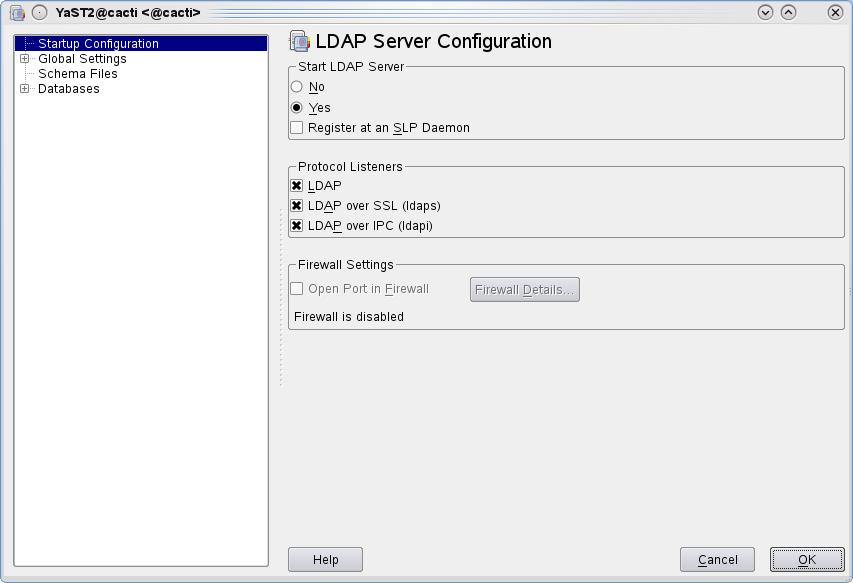
Task: Select No to stop the LDAP server
Action: click(x=297, y=87)
